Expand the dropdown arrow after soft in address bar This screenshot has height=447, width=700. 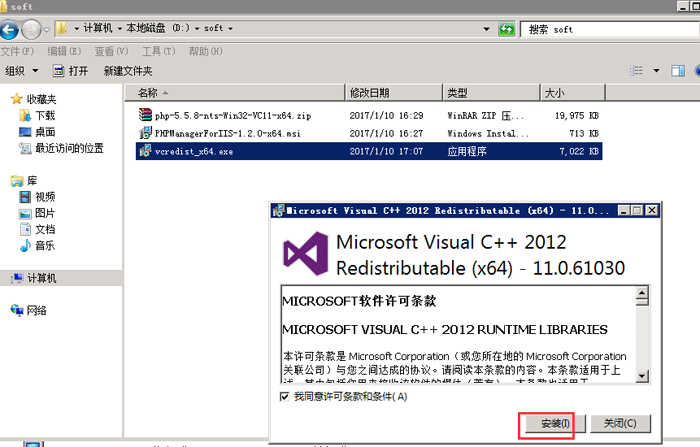pyautogui.click(x=230, y=29)
